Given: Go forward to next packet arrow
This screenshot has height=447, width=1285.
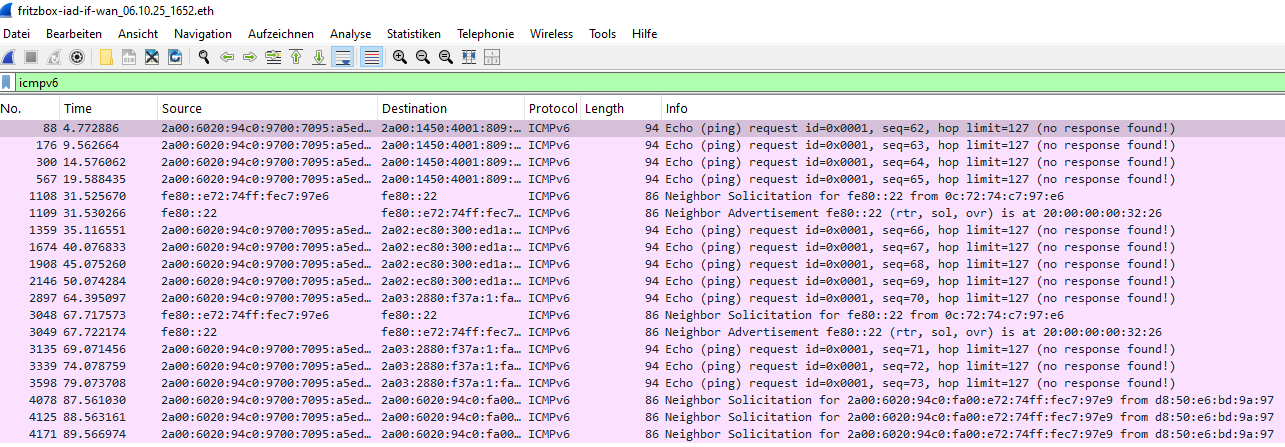Looking at the screenshot, I should coord(250,57).
